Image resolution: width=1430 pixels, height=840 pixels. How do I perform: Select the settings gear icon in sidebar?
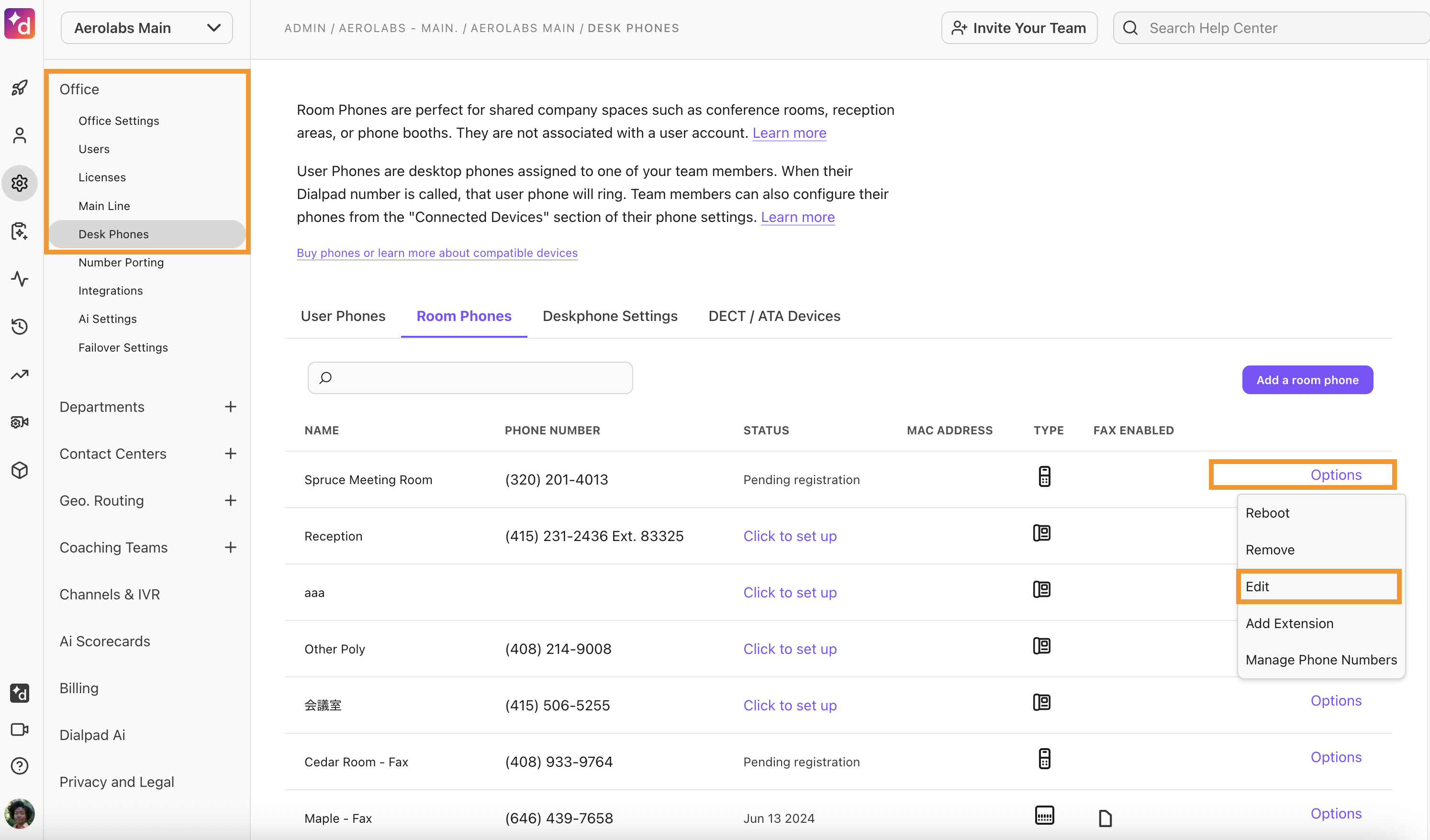click(x=20, y=183)
